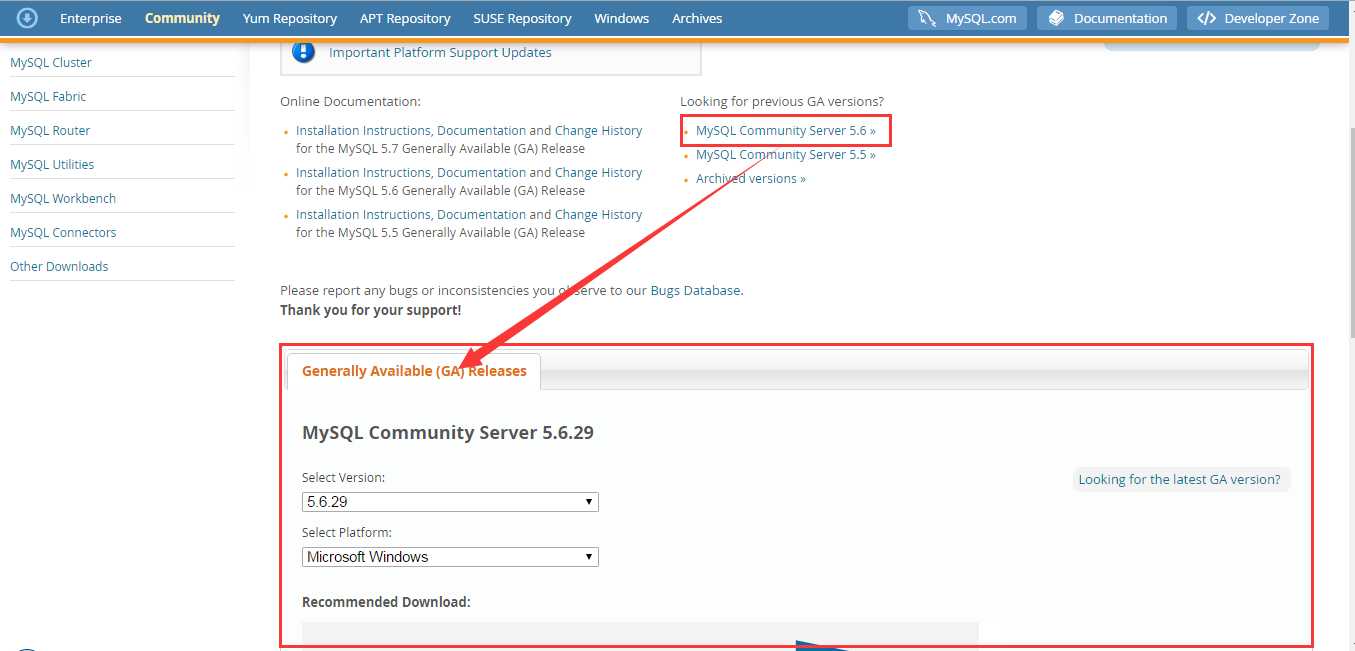Open Installation Instructions for MySQL 5.5 release
This screenshot has height=651, width=1355.
364,214
